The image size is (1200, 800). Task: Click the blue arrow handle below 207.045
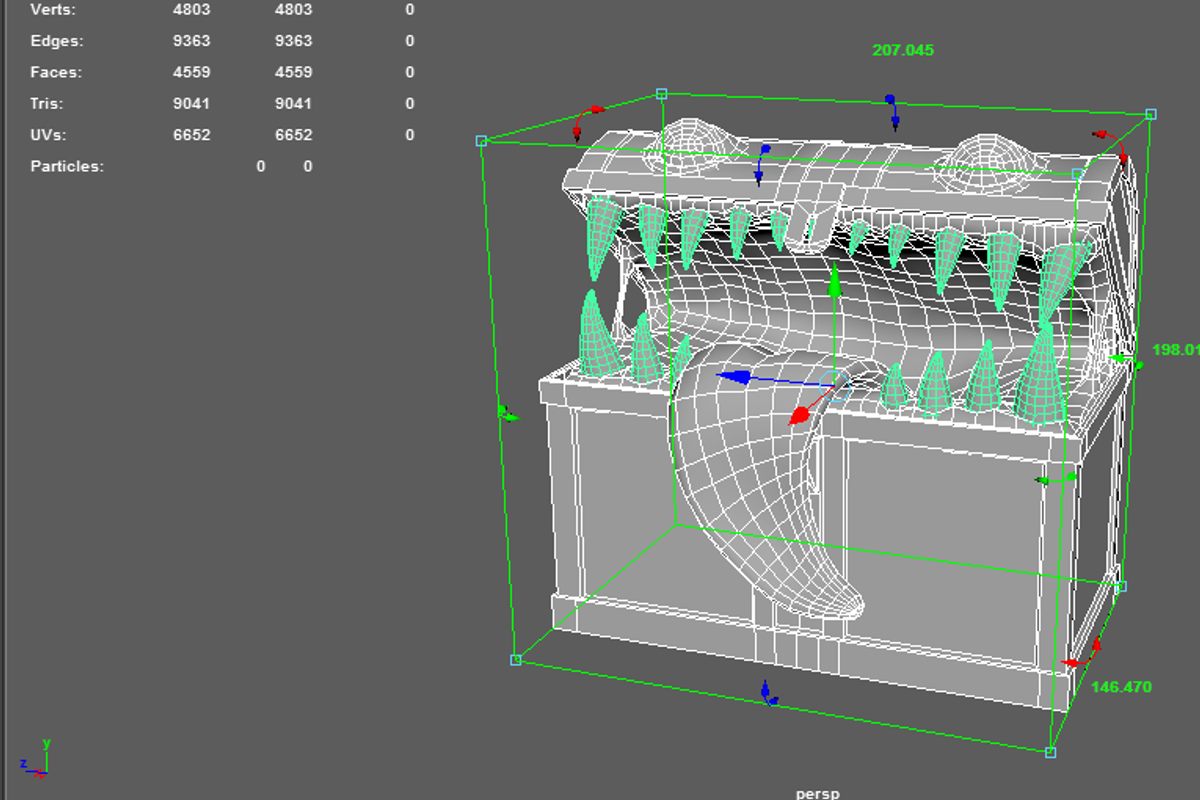[x=892, y=112]
